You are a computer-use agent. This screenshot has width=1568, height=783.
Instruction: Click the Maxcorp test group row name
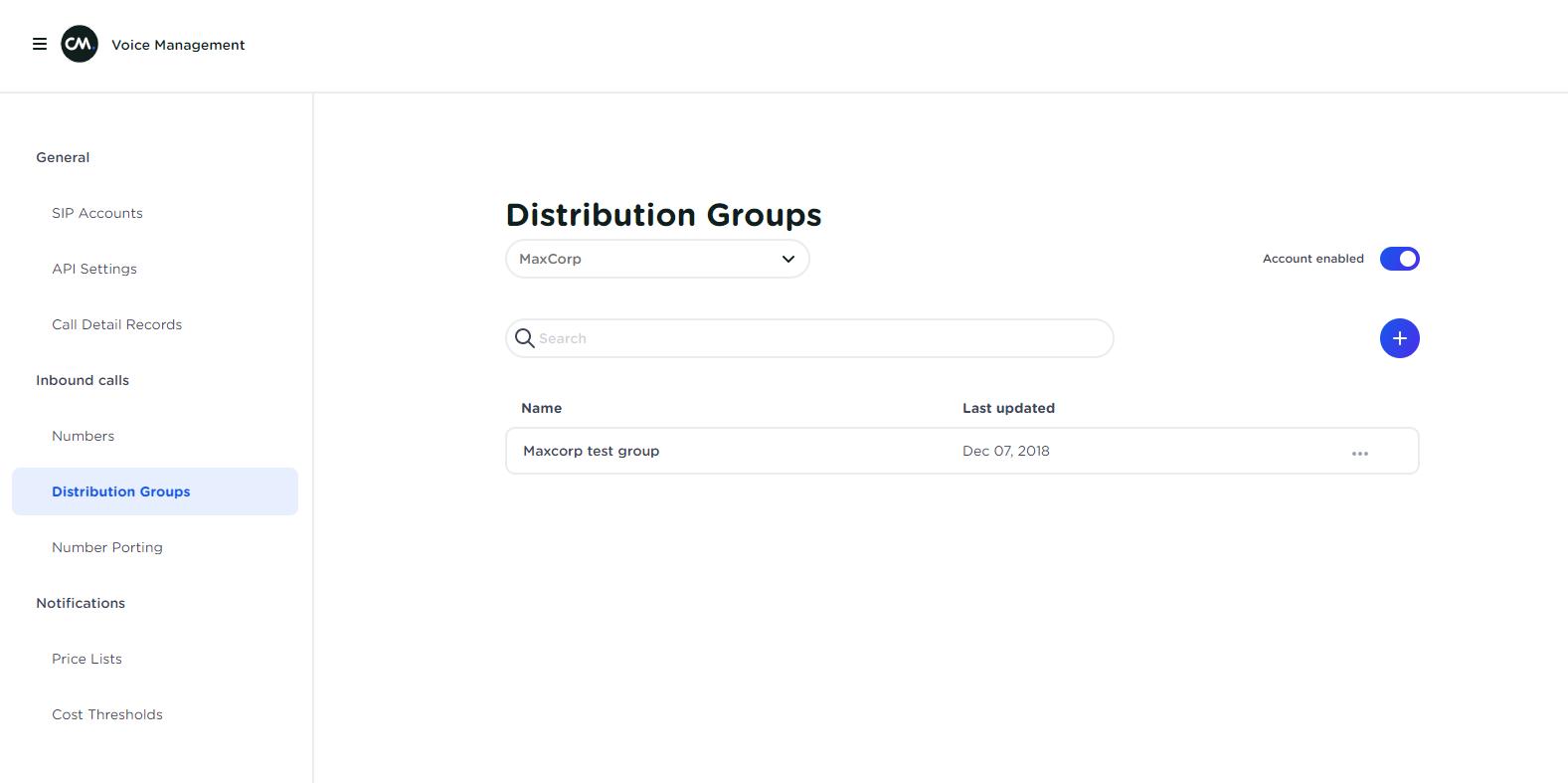click(592, 451)
